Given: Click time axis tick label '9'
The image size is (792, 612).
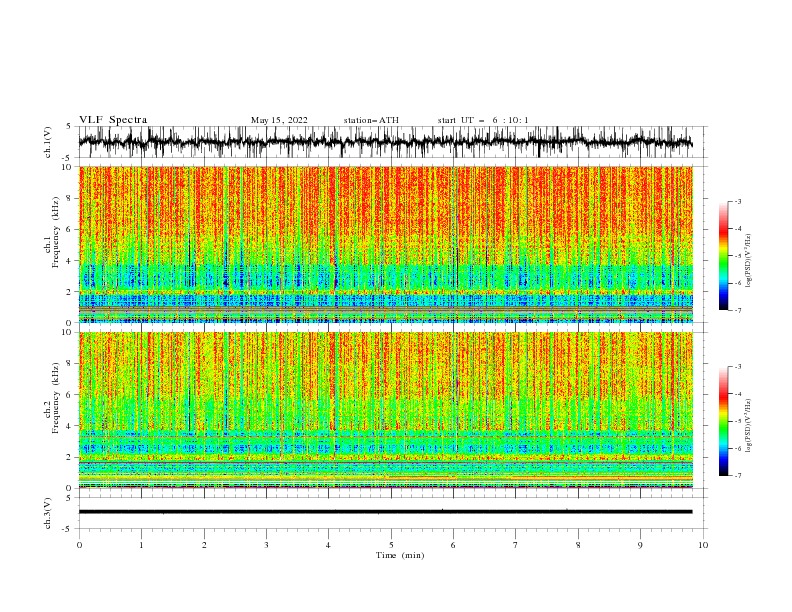Looking at the screenshot, I should point(640,545).
